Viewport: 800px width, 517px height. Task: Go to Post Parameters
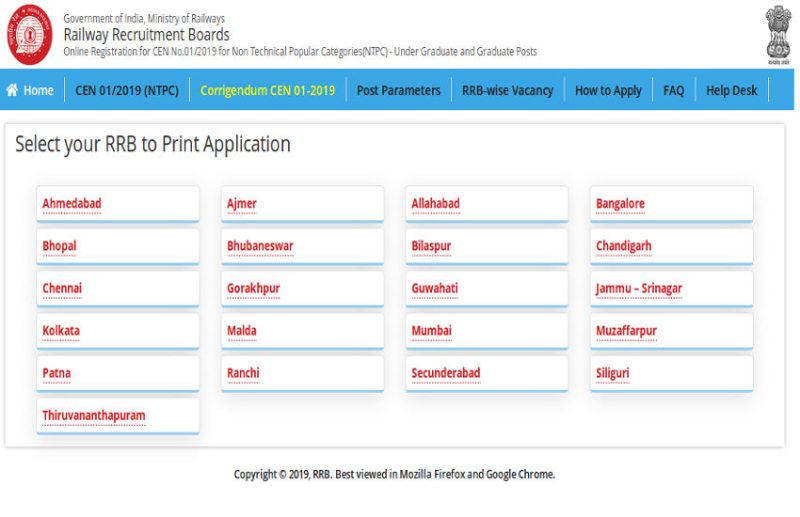[x=398, y=90]
